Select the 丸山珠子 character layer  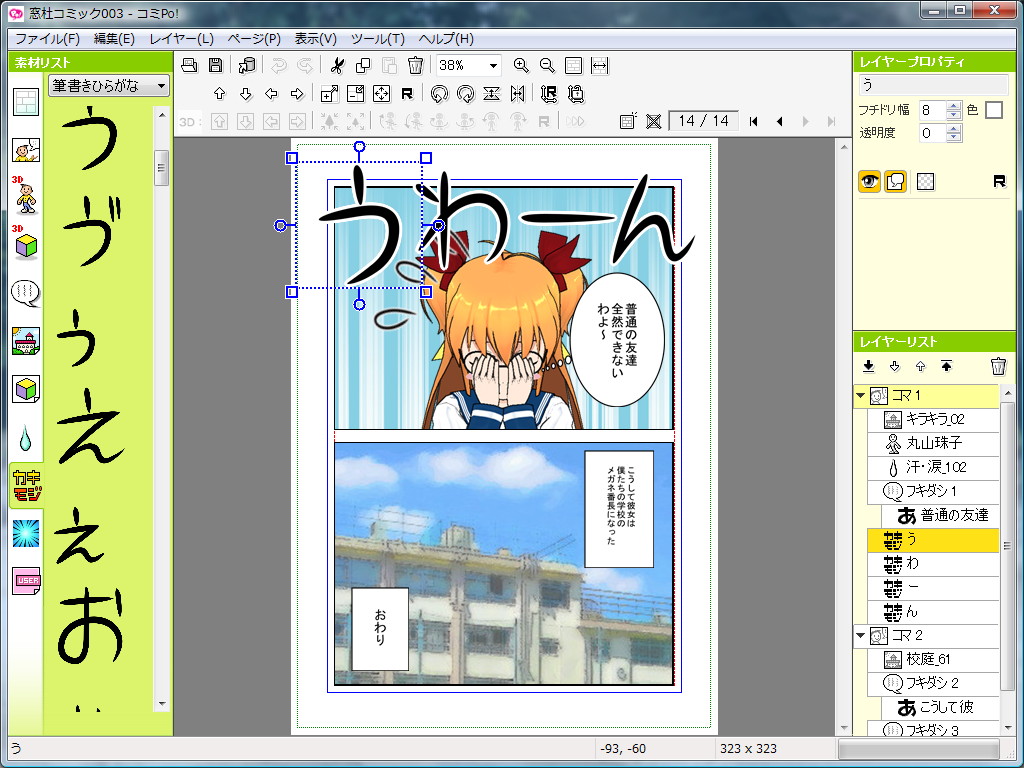(933, 443)
